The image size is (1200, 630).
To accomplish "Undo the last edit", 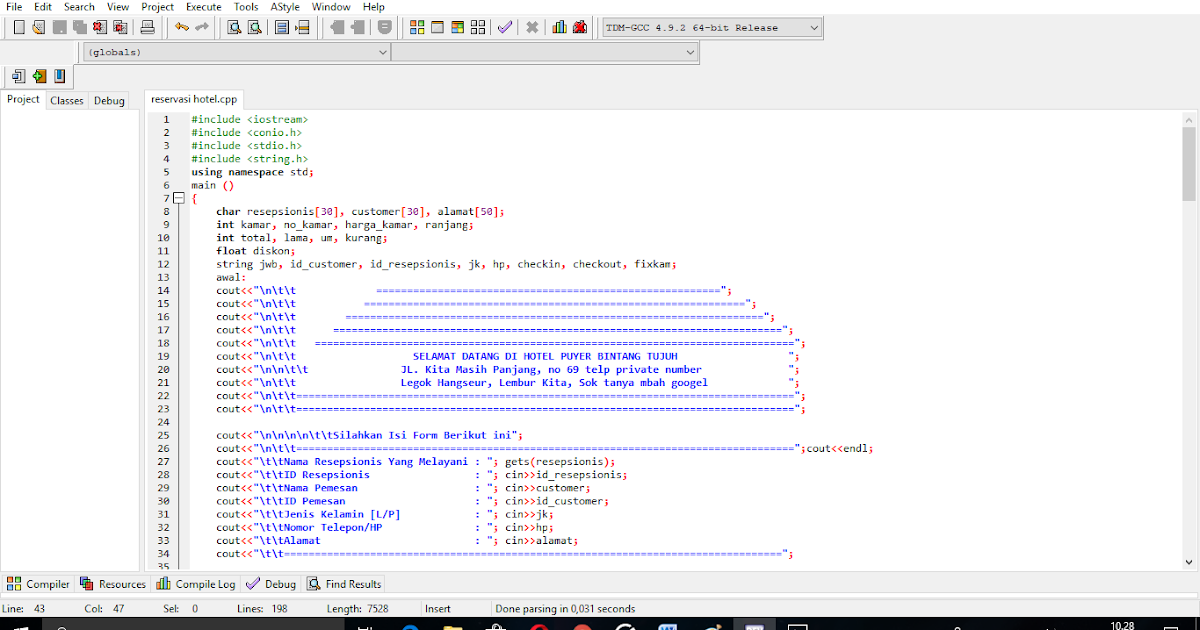I will 181,27.
